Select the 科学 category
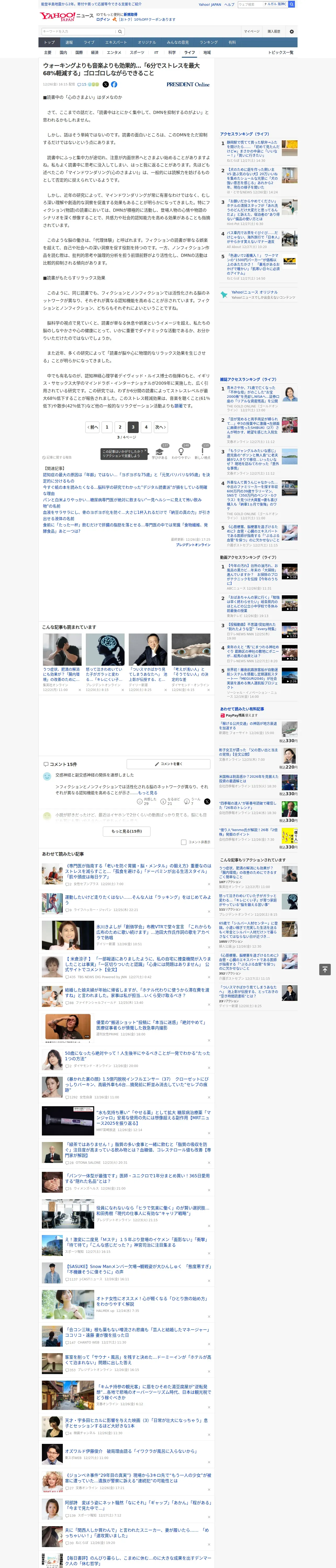Image resolution: width=336 pixels, height=1568 pixels. [x=172, y=52]
